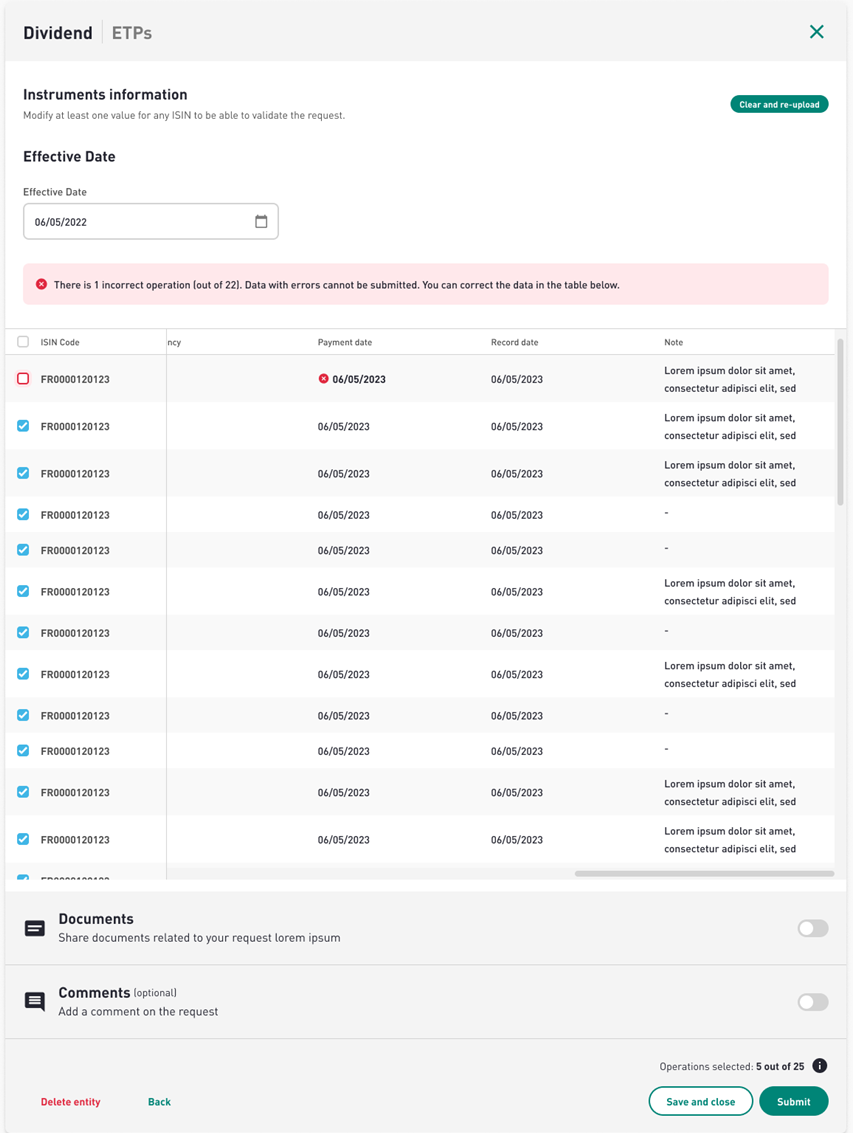Enable the Documents toggle switch
853x1133 pixels.
[812, 928]
